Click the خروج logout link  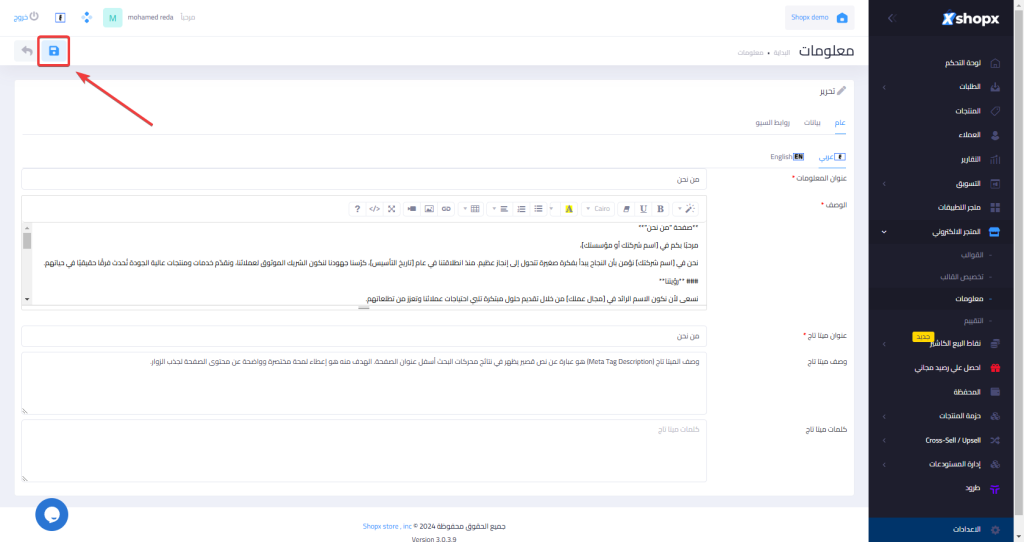point(27,18)
